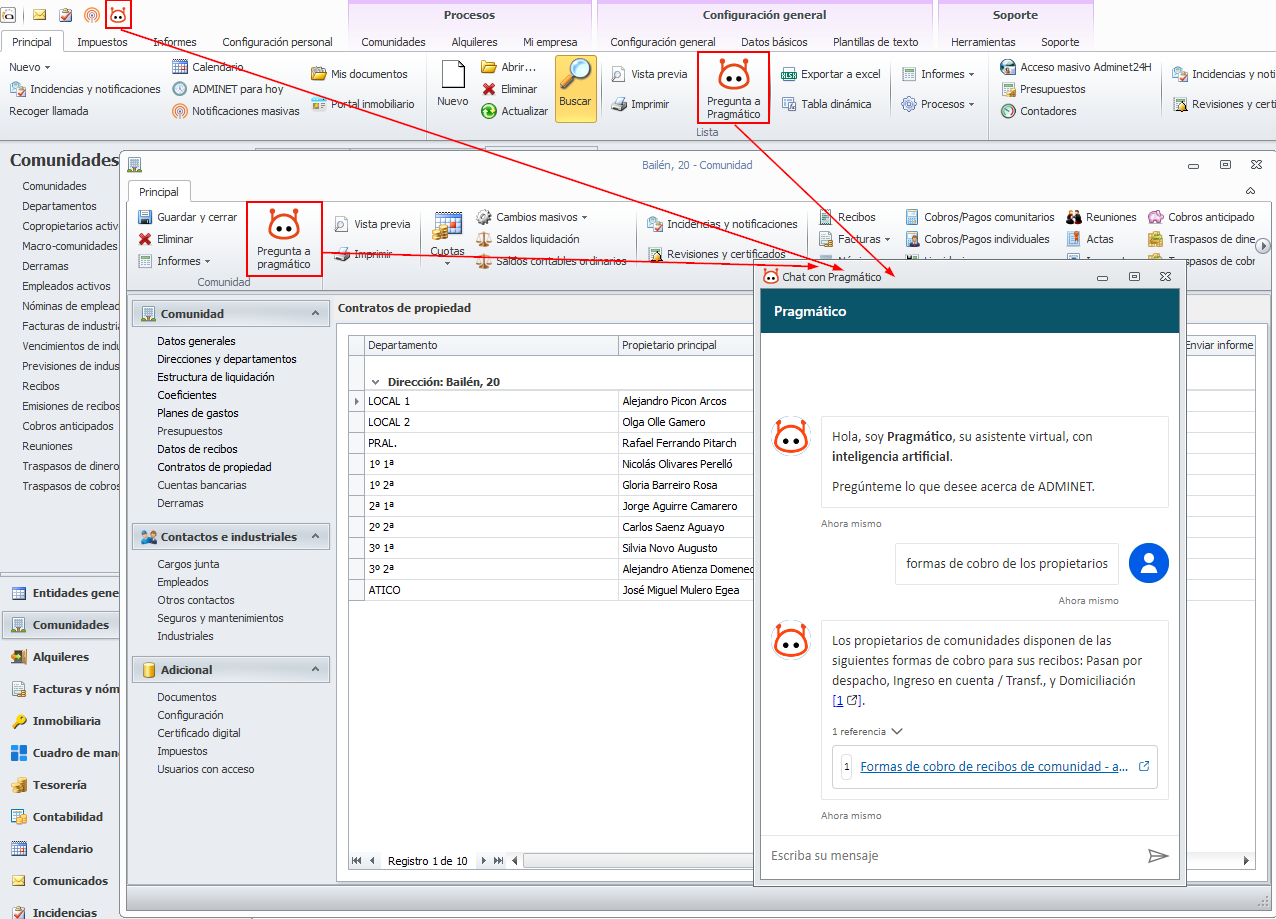Open the mail envelope icon in quick access bar
This screenshot has height=919, width=1276.
(40, 14)
